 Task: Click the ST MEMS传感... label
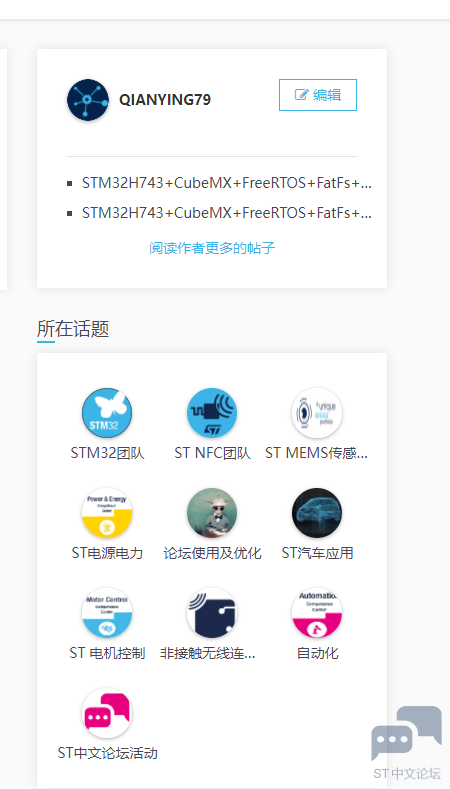317,453
